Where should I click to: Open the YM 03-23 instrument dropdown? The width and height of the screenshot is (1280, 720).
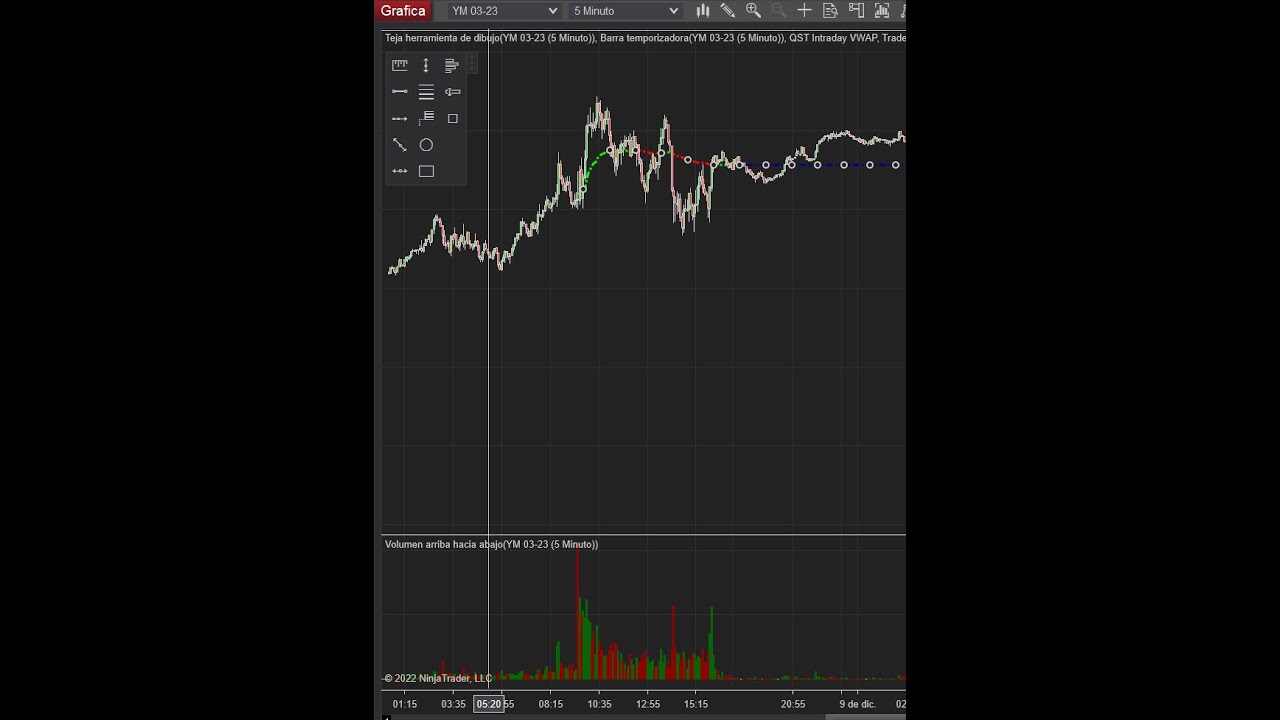coord(504,11)
